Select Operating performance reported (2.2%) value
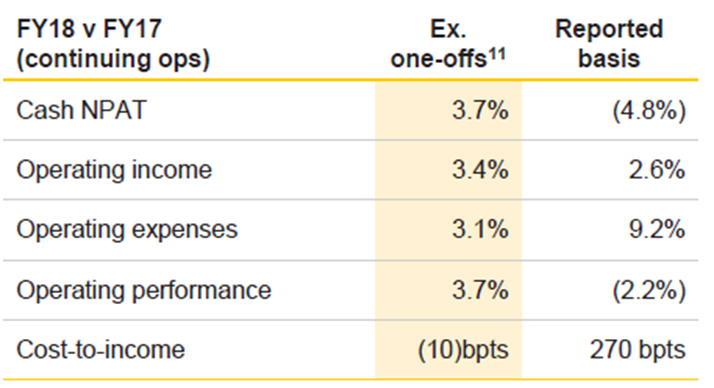This screenshot has height=388, width=714. tap(649, 291)
